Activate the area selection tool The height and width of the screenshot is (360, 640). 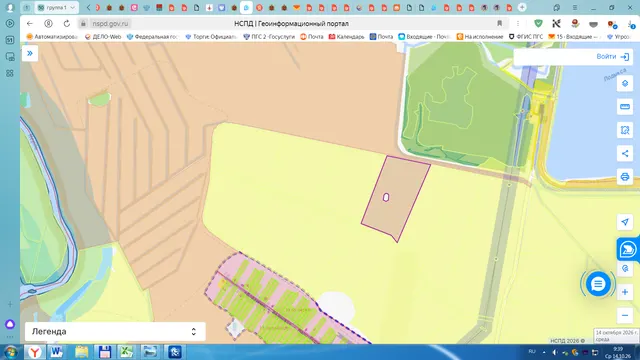click(624, 130)
